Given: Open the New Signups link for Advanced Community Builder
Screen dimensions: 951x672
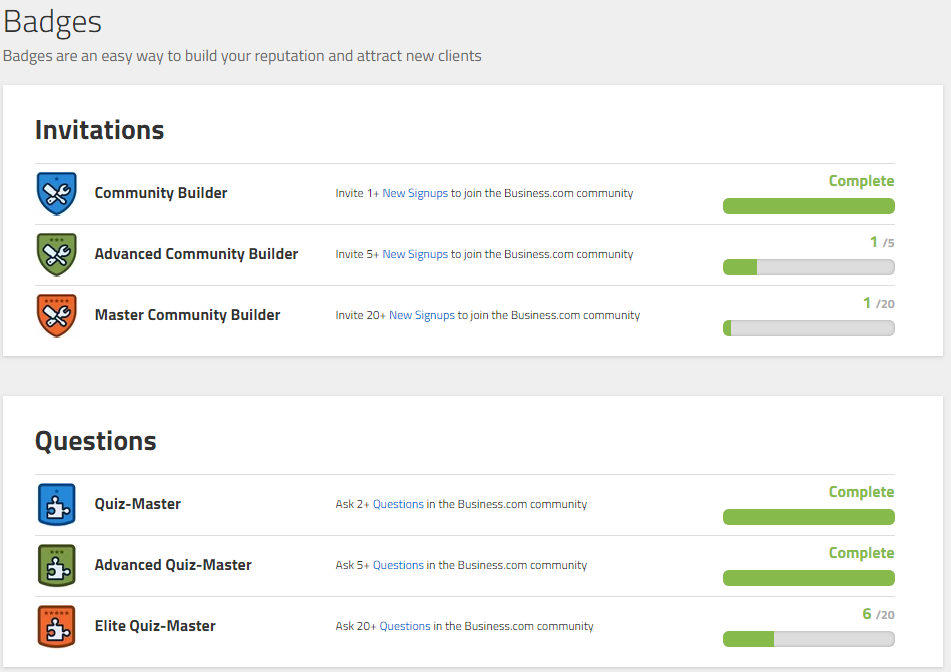Looking at the screenshot, I should coord(415,254).
